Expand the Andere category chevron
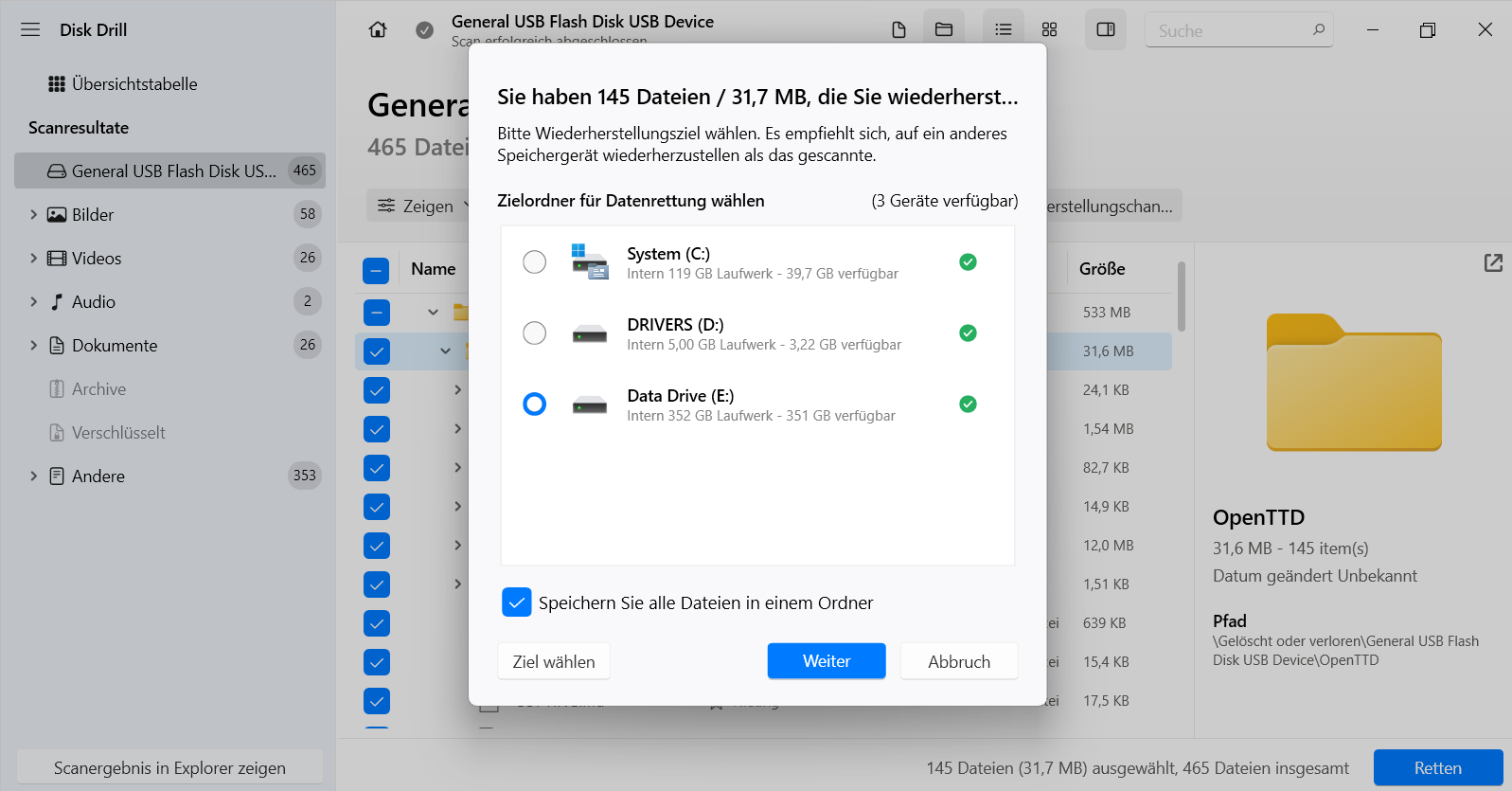The height and width of the screenshot is (791, 1512). [33, 476]
